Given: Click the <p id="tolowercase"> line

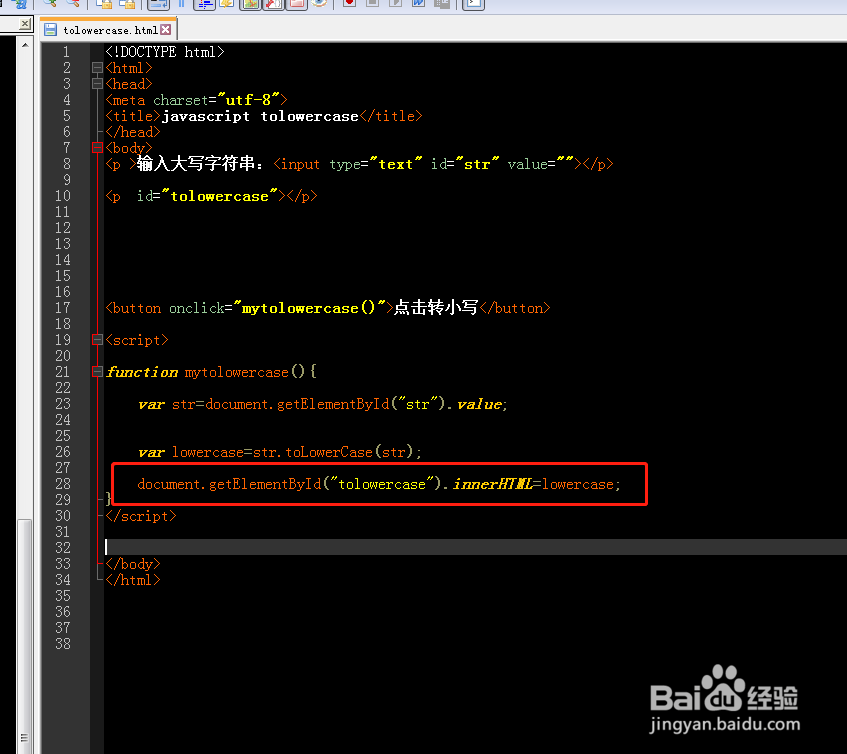Looking at the screenshot, I should tap(211, 196).
